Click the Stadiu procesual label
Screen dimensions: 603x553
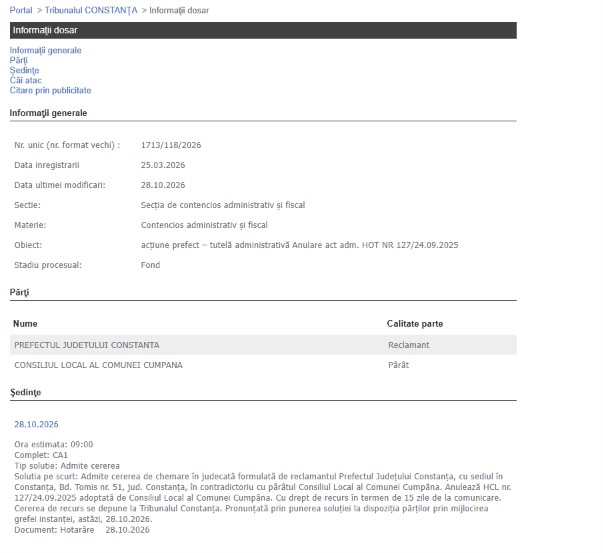click(48, 265)
